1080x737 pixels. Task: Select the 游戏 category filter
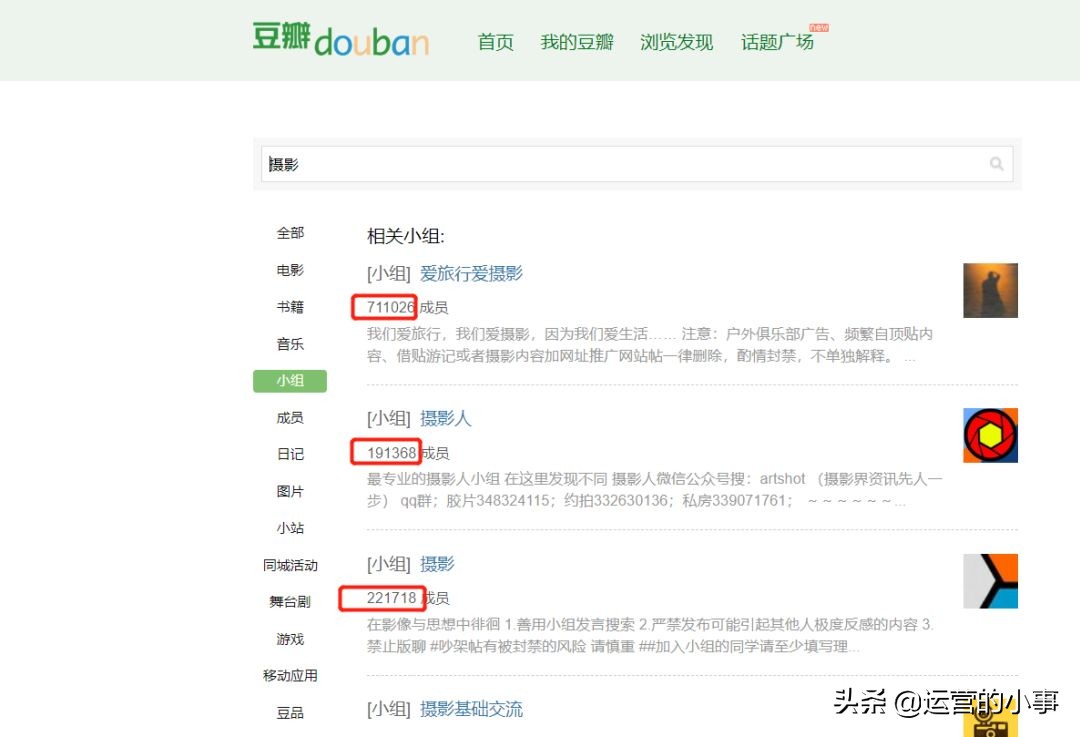[x=289, y=639]
